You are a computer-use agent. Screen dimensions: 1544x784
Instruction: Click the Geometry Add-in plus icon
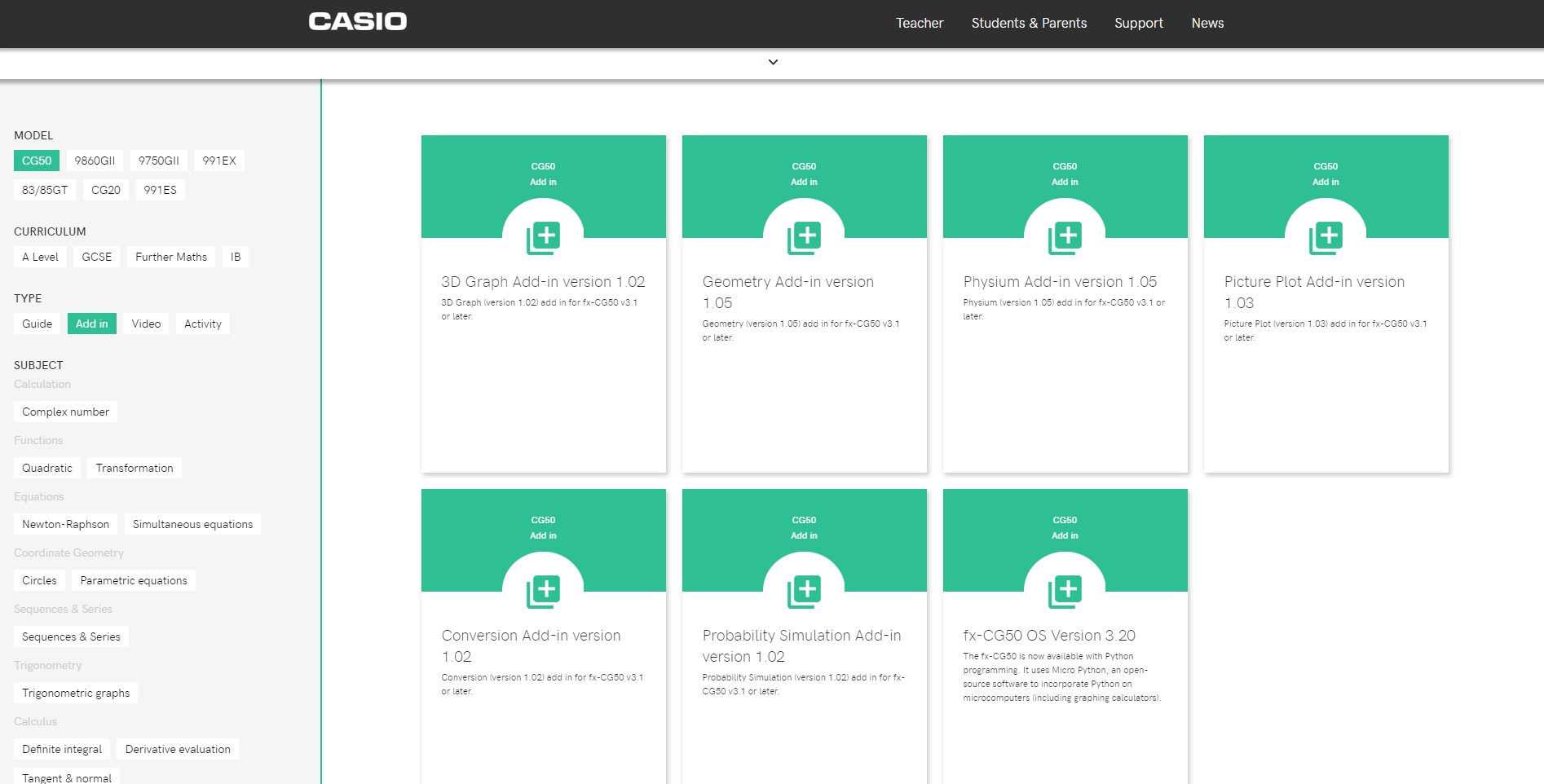point(804,238)
